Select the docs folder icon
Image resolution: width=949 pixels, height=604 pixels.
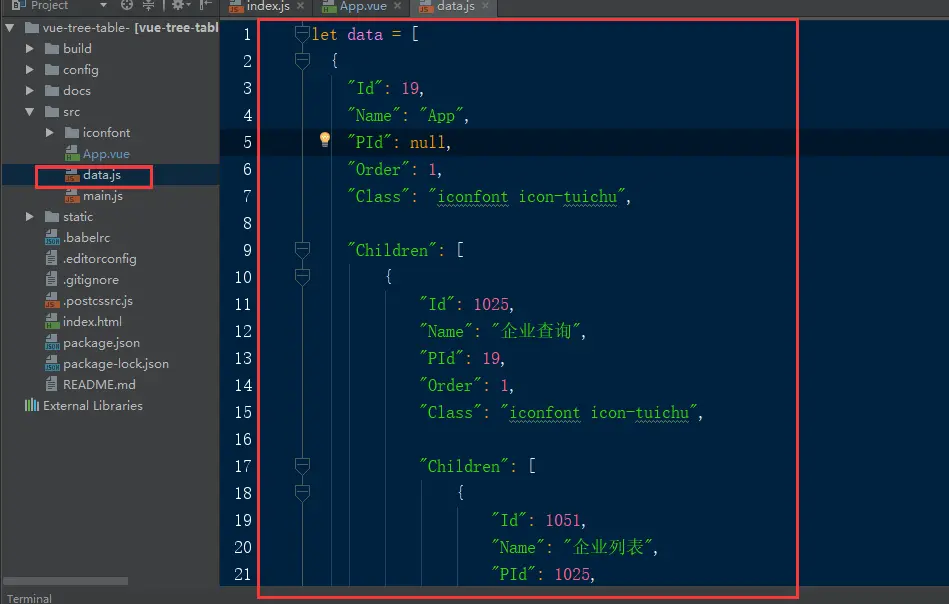click(52, 91)
